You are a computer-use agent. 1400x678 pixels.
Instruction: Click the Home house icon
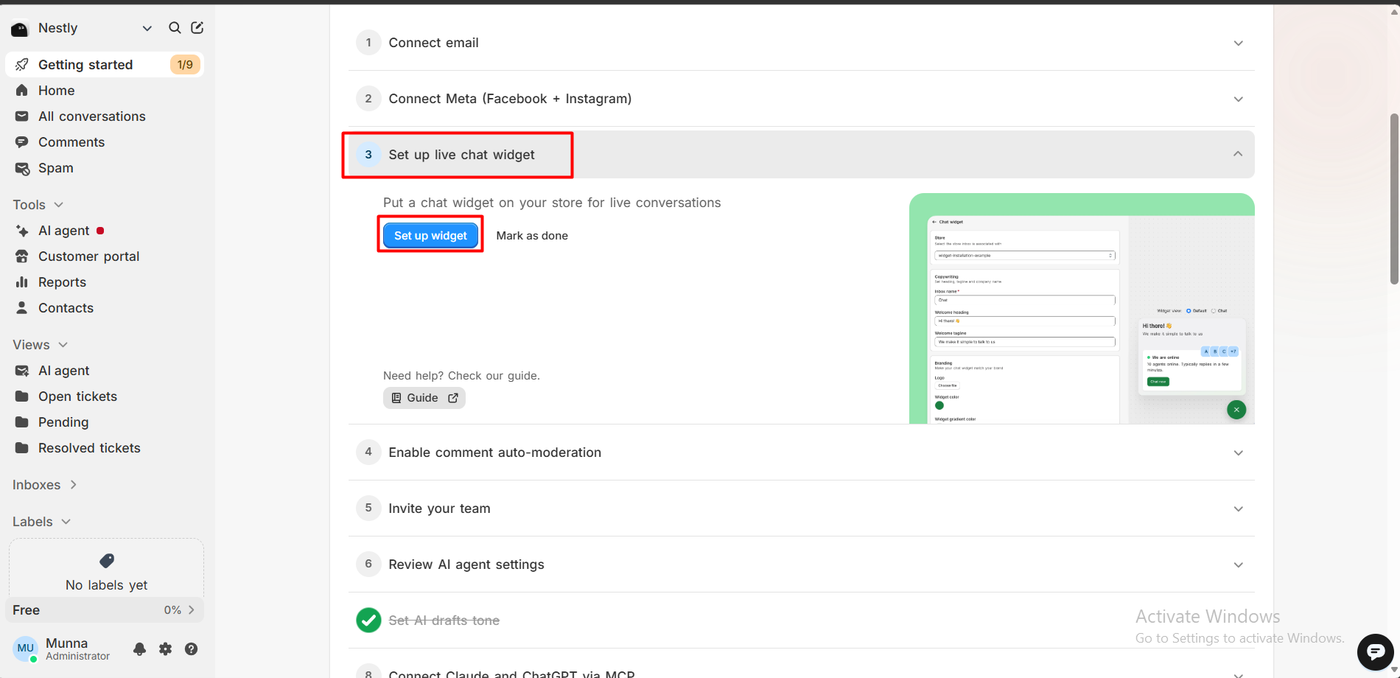pyautogui.click(x=22, y=90)
